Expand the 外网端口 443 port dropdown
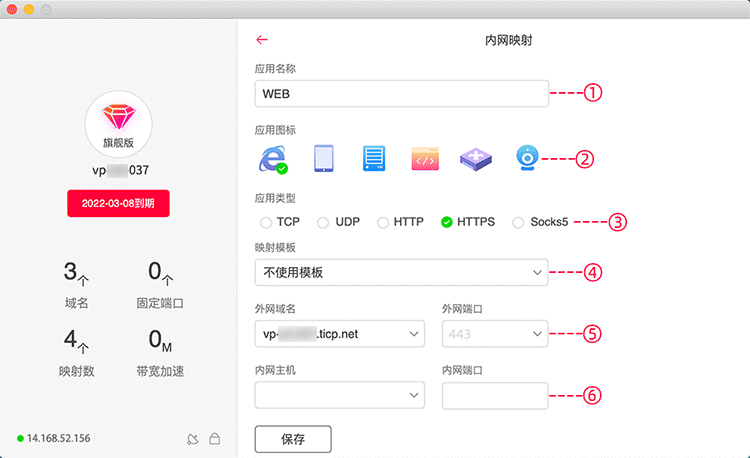Screen dimensions: 750x458 [495, 334]
